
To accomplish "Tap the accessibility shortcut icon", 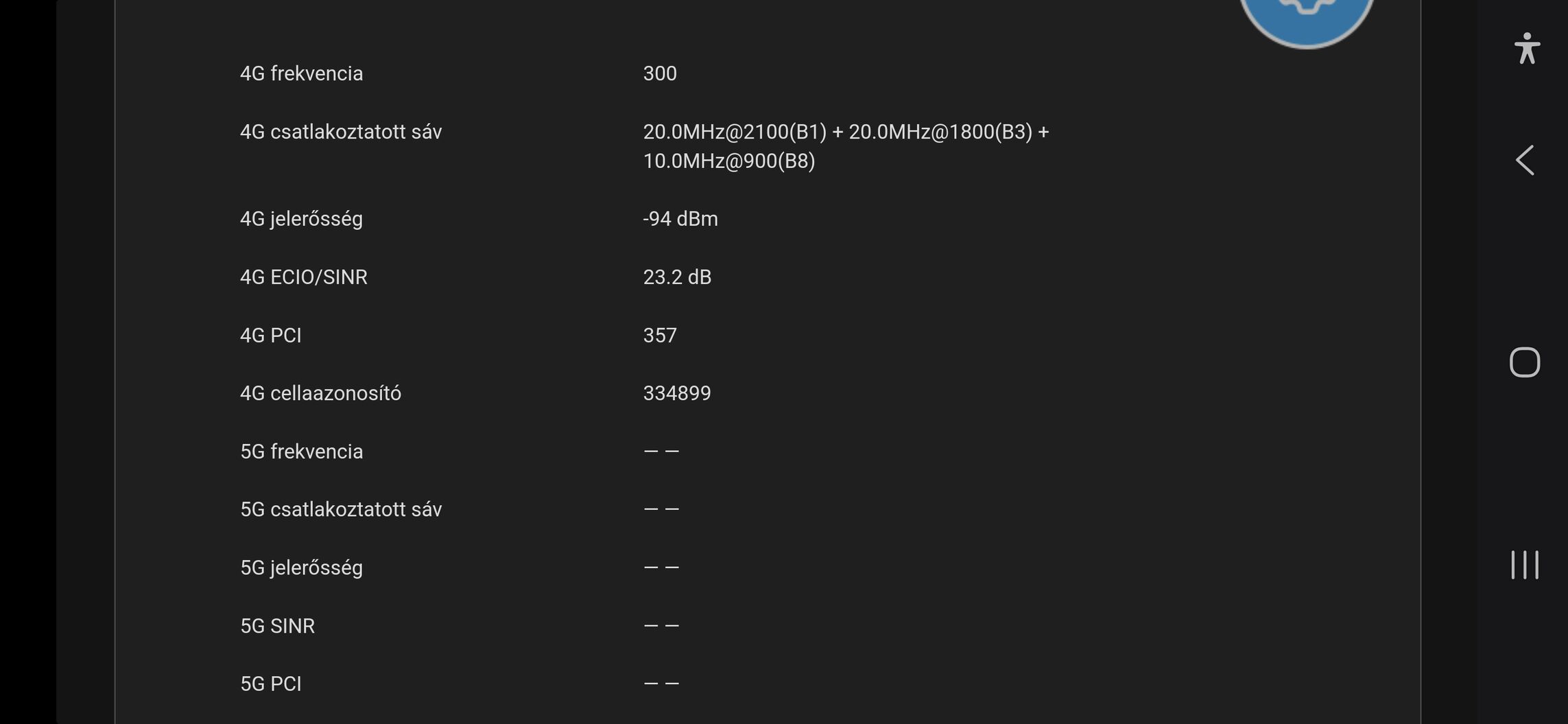I will click(1527, 49).
